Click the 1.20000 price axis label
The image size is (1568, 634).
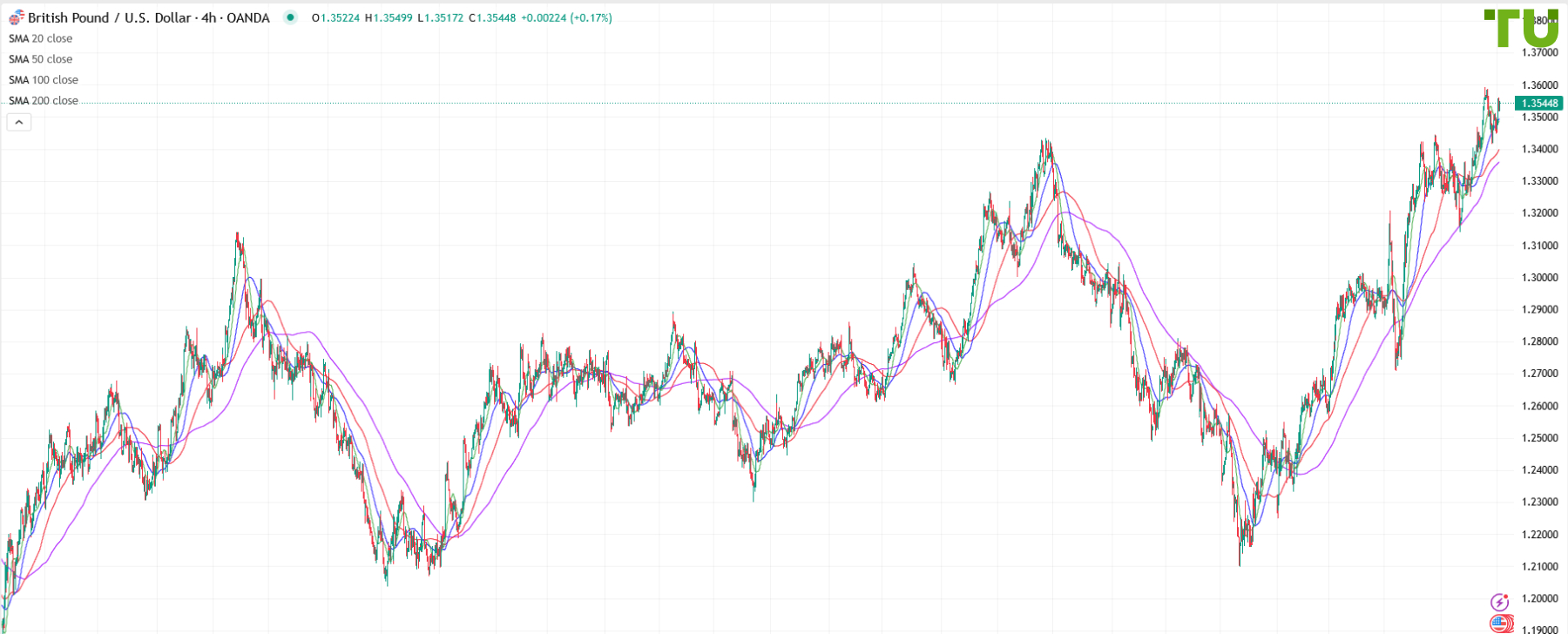(x=1539, y=598)
